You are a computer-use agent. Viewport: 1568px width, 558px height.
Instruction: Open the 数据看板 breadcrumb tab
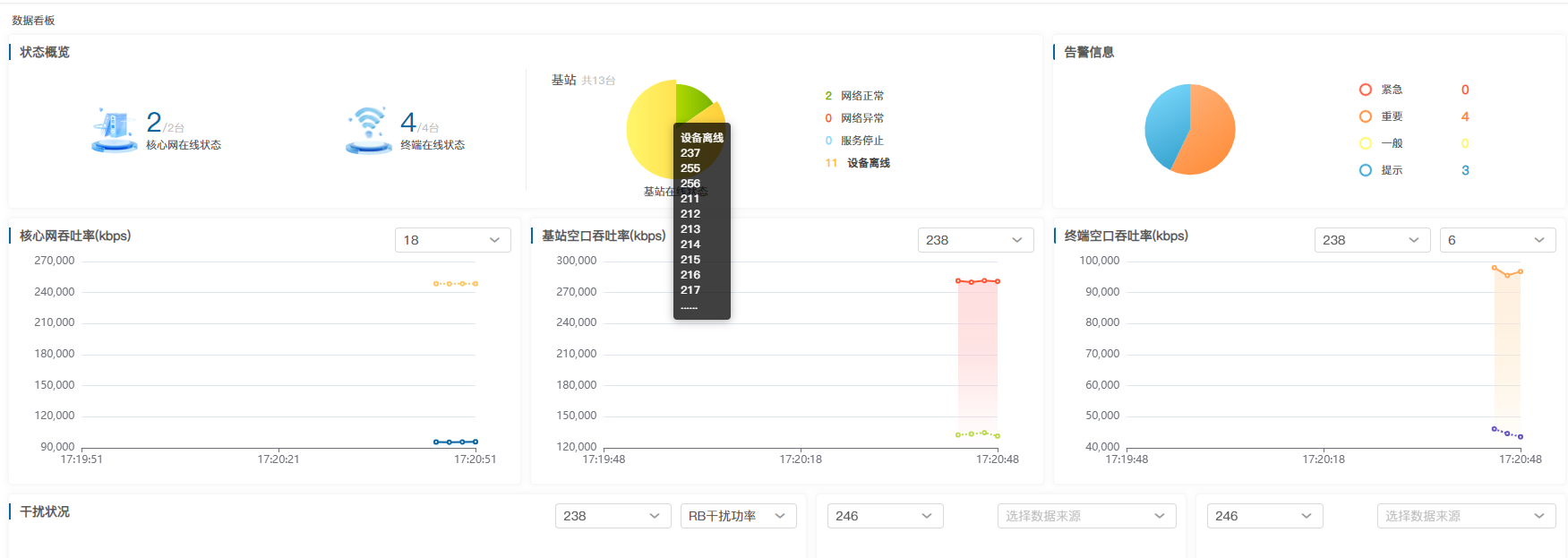click(33, 20)
